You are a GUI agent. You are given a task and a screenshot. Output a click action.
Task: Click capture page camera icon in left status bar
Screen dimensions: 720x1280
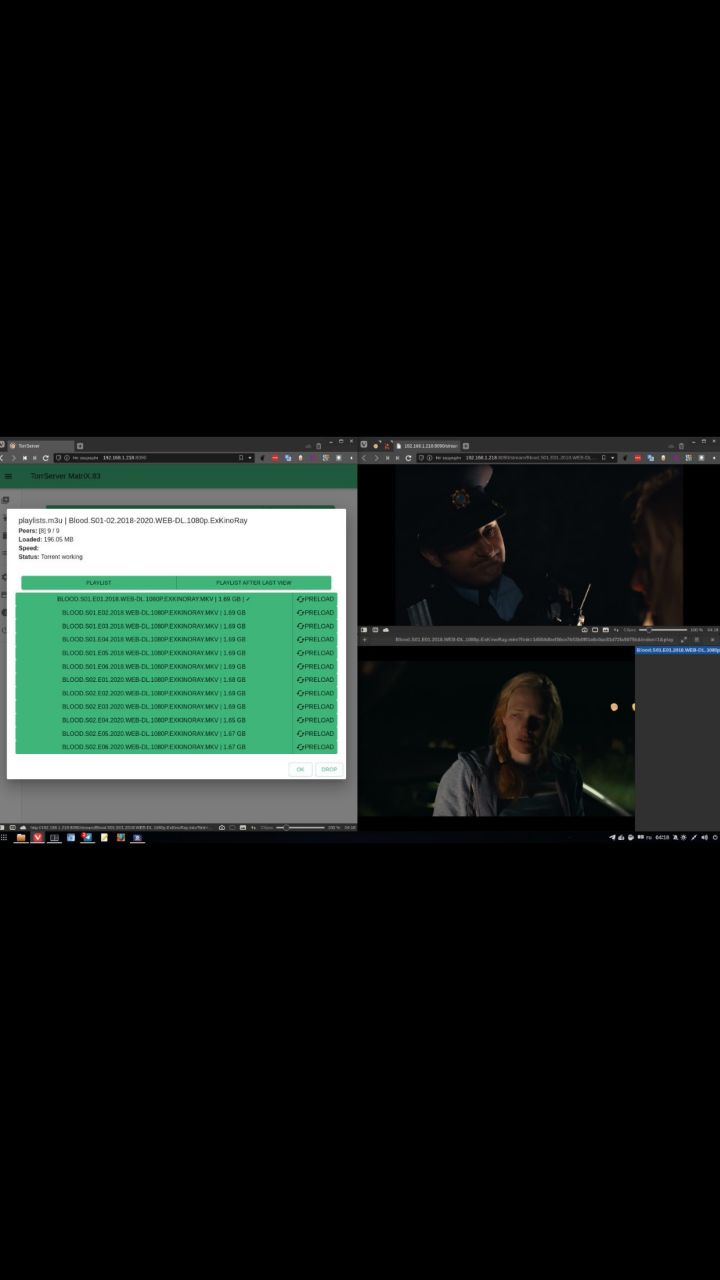coord(222,827)
